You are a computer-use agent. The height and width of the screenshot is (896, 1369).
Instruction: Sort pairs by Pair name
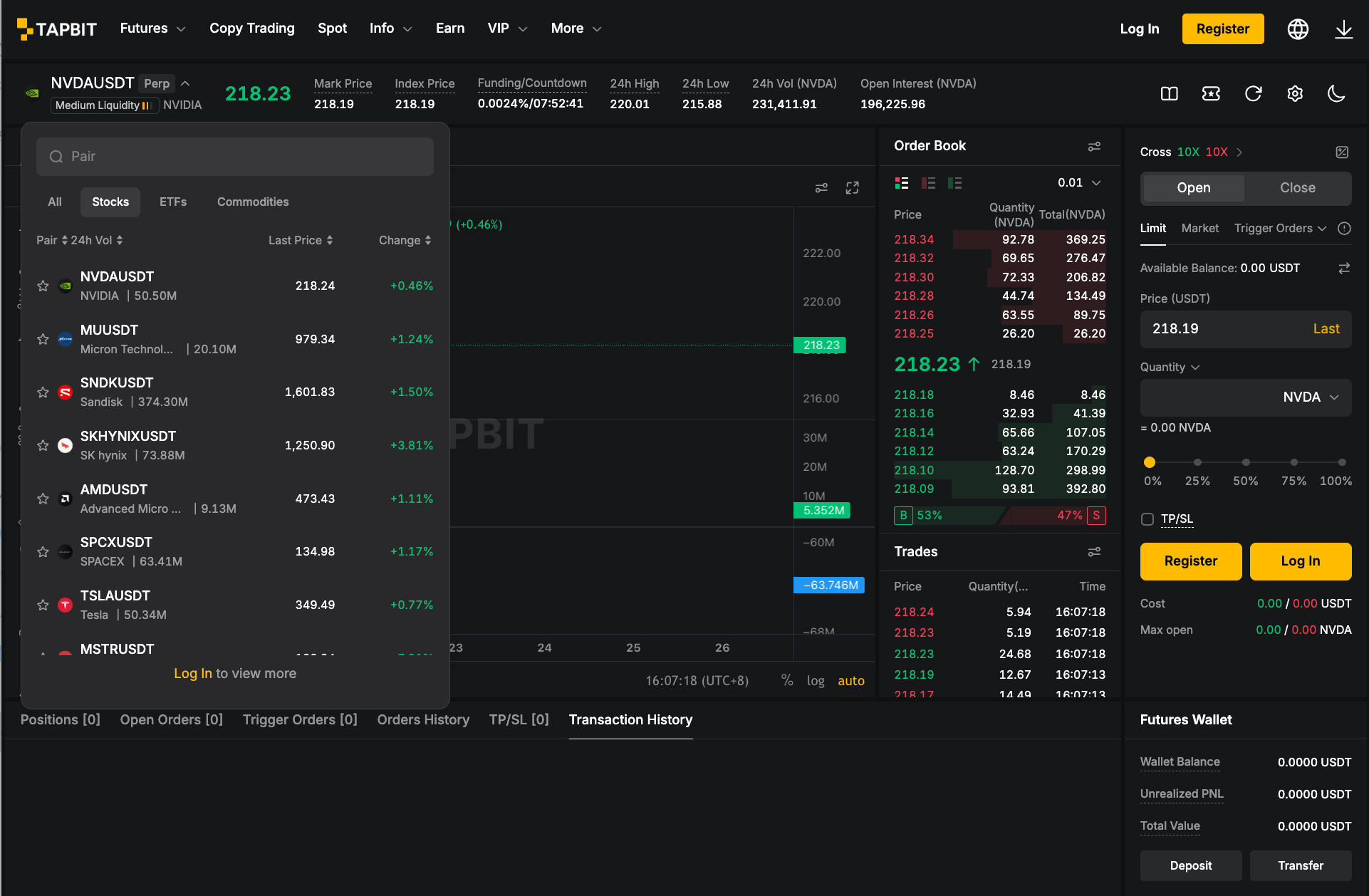[52, 241]
